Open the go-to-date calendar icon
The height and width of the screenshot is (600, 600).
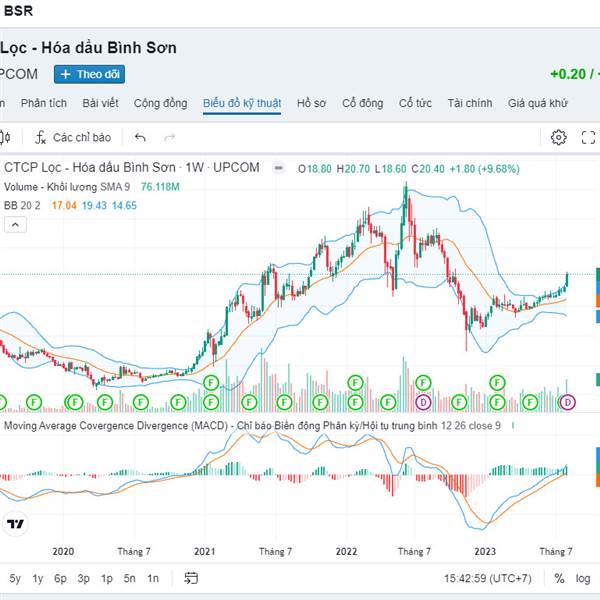(191, 578)
